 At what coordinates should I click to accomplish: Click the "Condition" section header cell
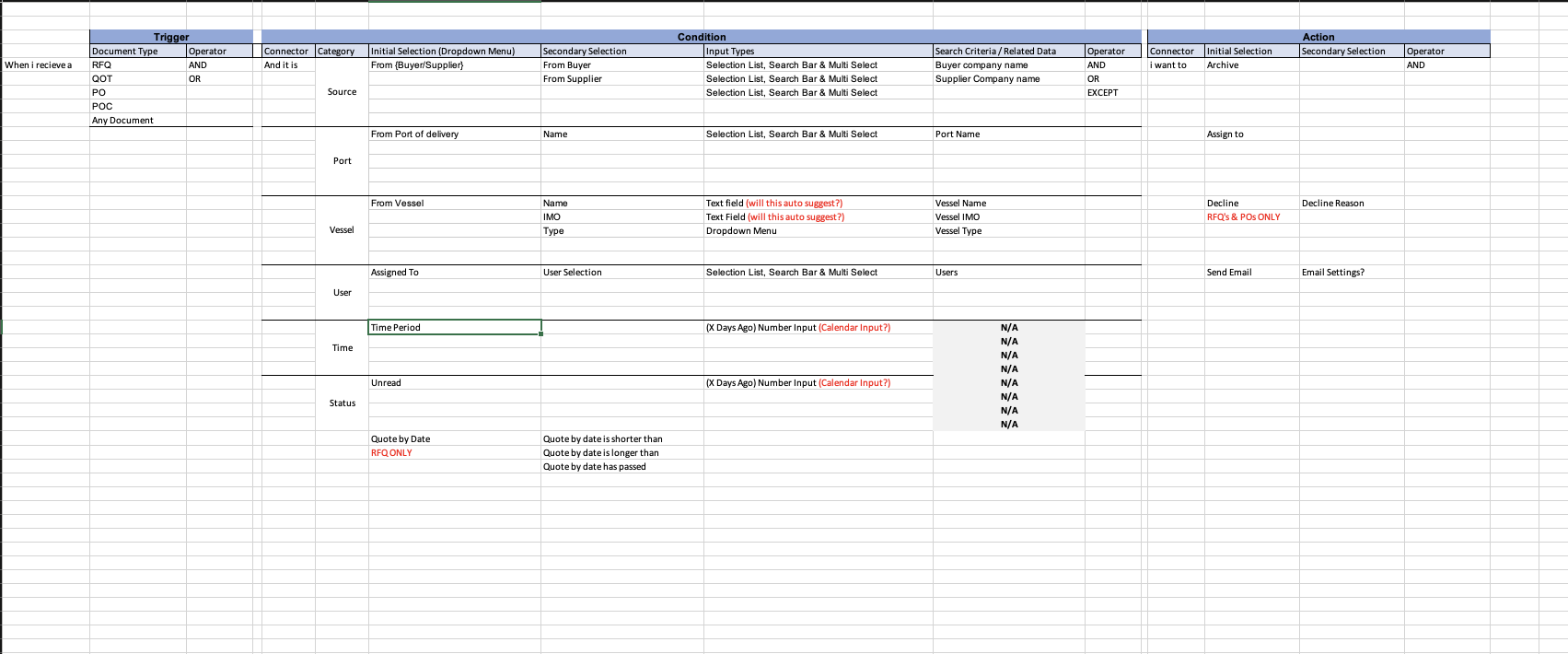click(x=702, y=37)
